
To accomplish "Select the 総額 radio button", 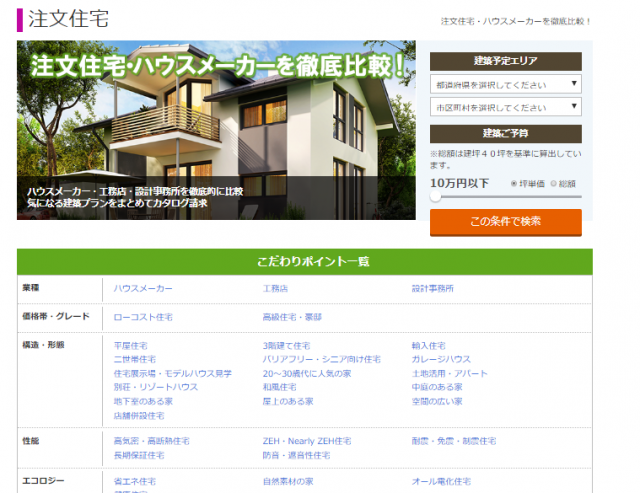I will click(552, 183).
